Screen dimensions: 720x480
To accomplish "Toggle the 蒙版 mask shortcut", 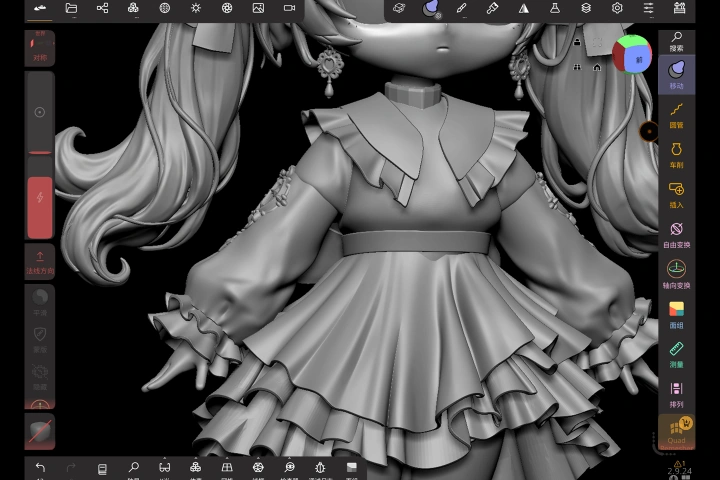I will (x=40, y=340).
